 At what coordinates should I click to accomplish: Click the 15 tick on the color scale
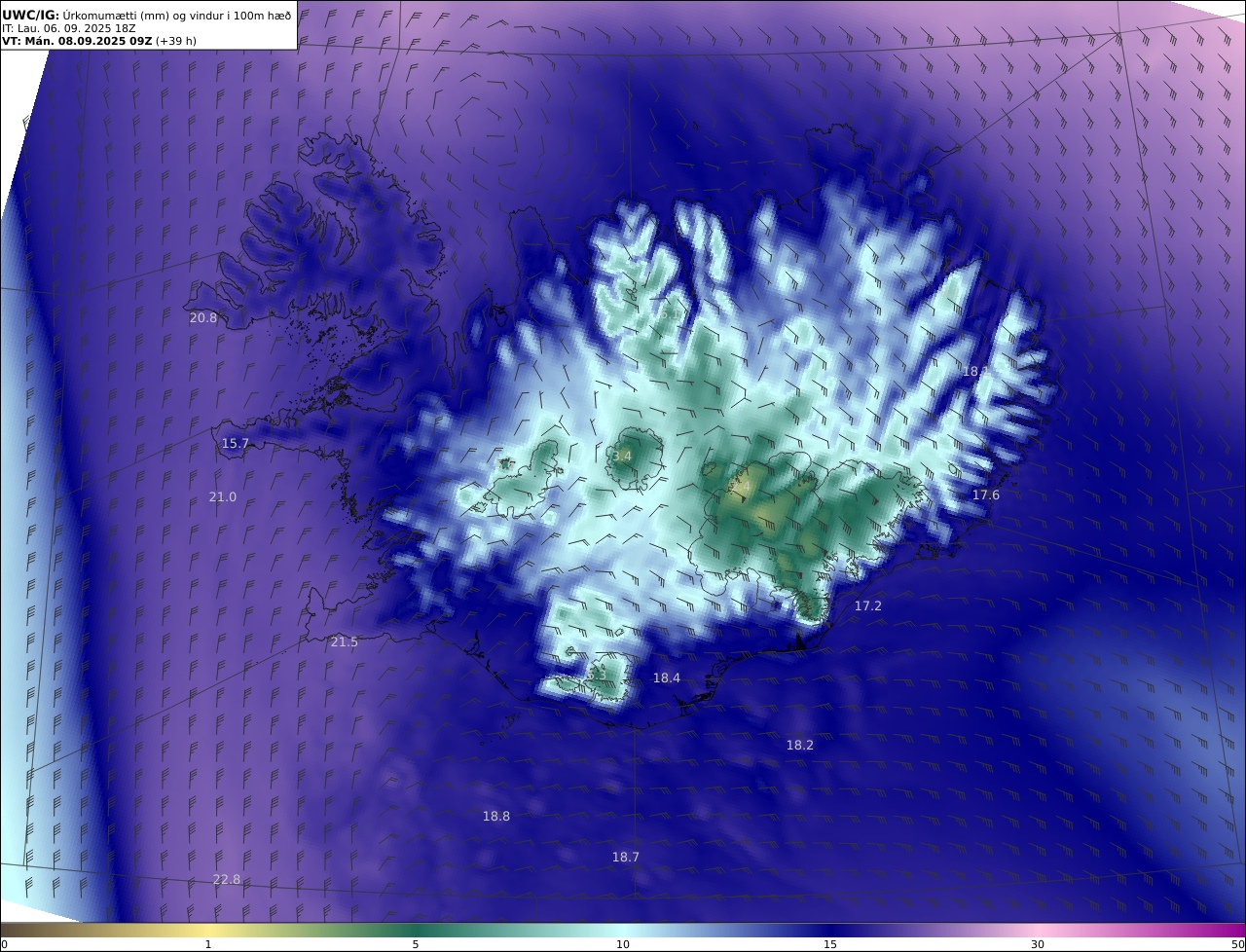(x=830, y=944)
